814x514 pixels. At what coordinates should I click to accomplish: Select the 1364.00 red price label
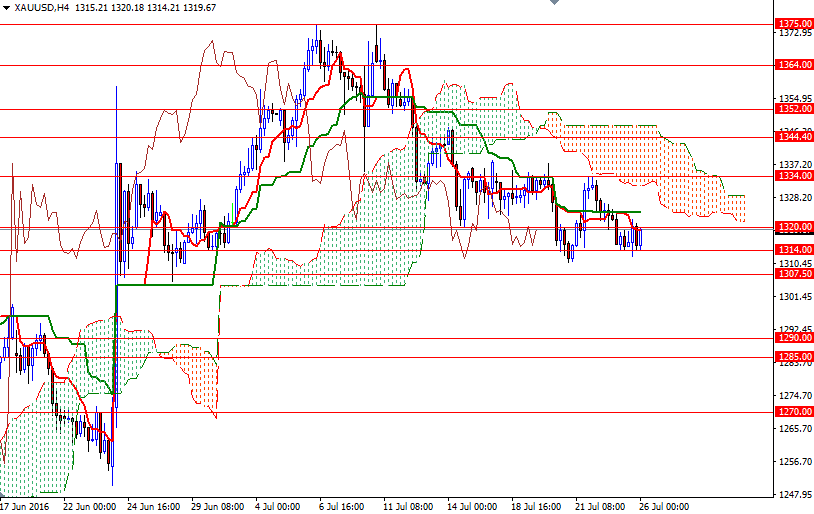click(794, 65)
